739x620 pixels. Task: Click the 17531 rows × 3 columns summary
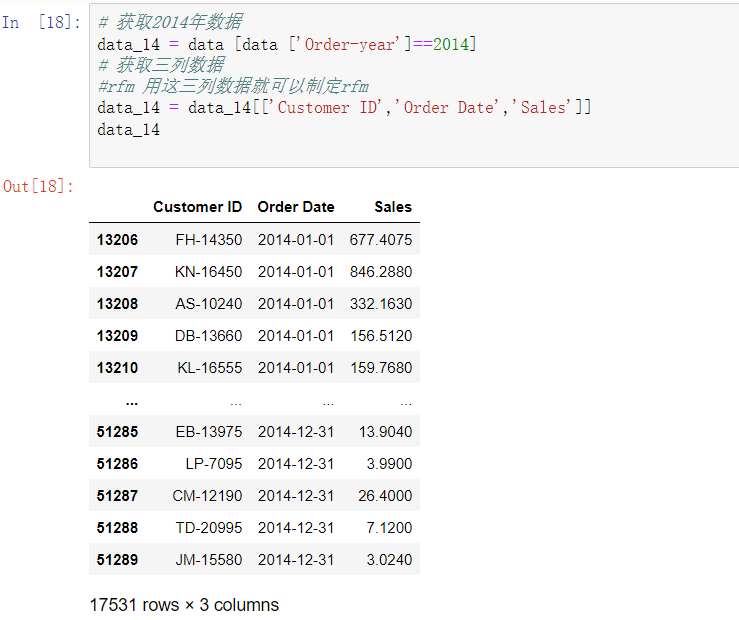click(184, 605)
